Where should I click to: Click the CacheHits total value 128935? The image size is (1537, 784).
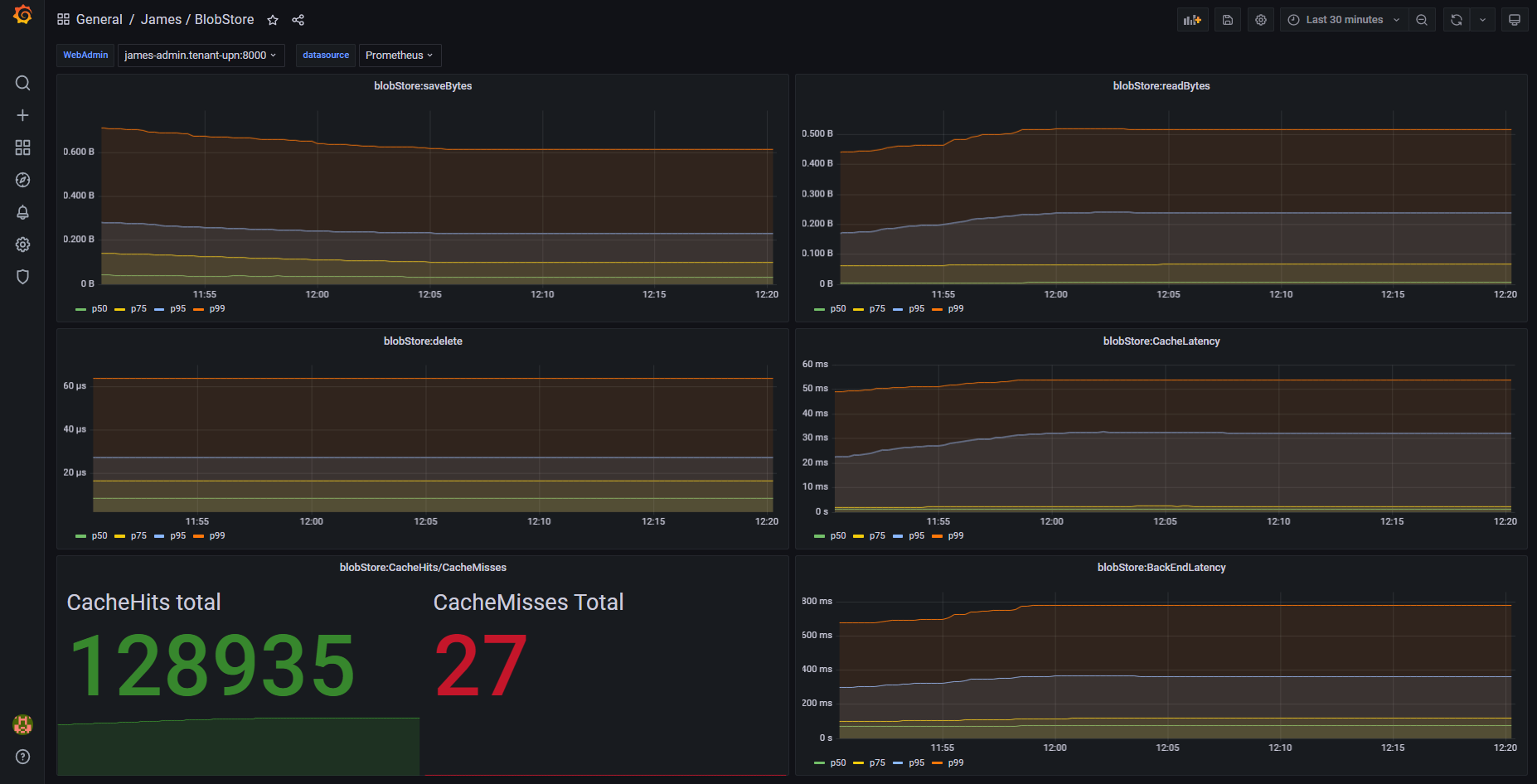tap(212, 665)
